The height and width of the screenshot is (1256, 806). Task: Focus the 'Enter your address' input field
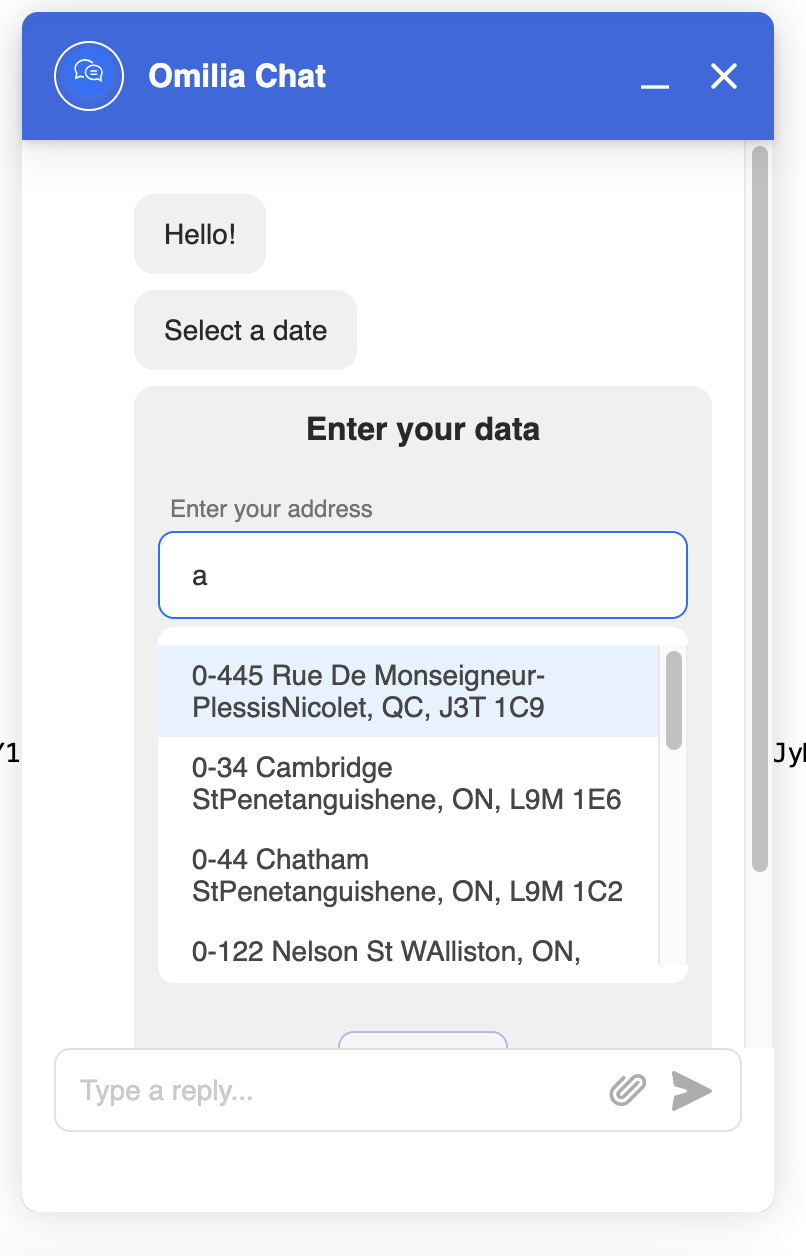pyautogui.click(x=422, y=575)
